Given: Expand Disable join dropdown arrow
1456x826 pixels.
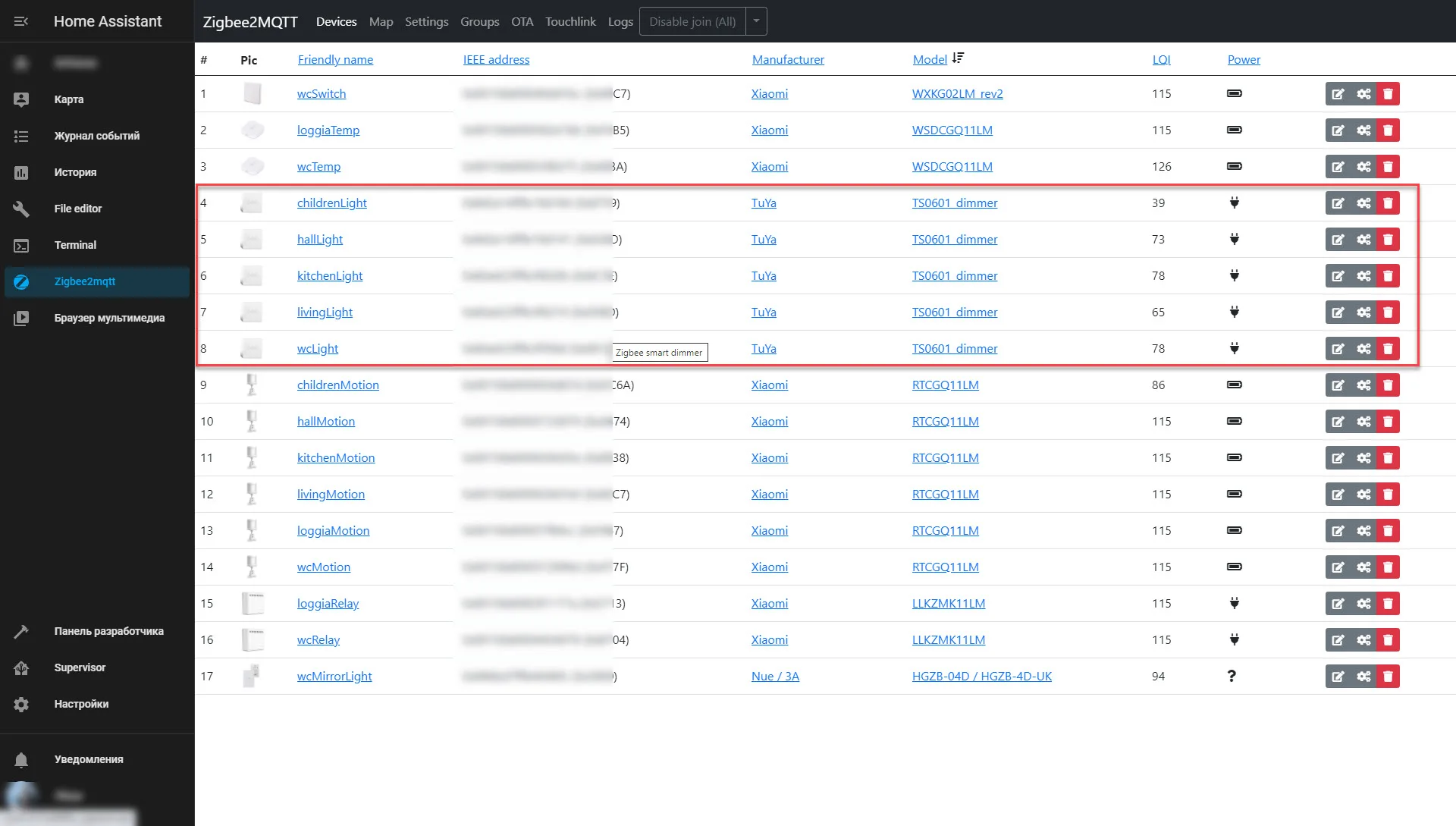Looking at the screenshot, I should click(756, 21).
